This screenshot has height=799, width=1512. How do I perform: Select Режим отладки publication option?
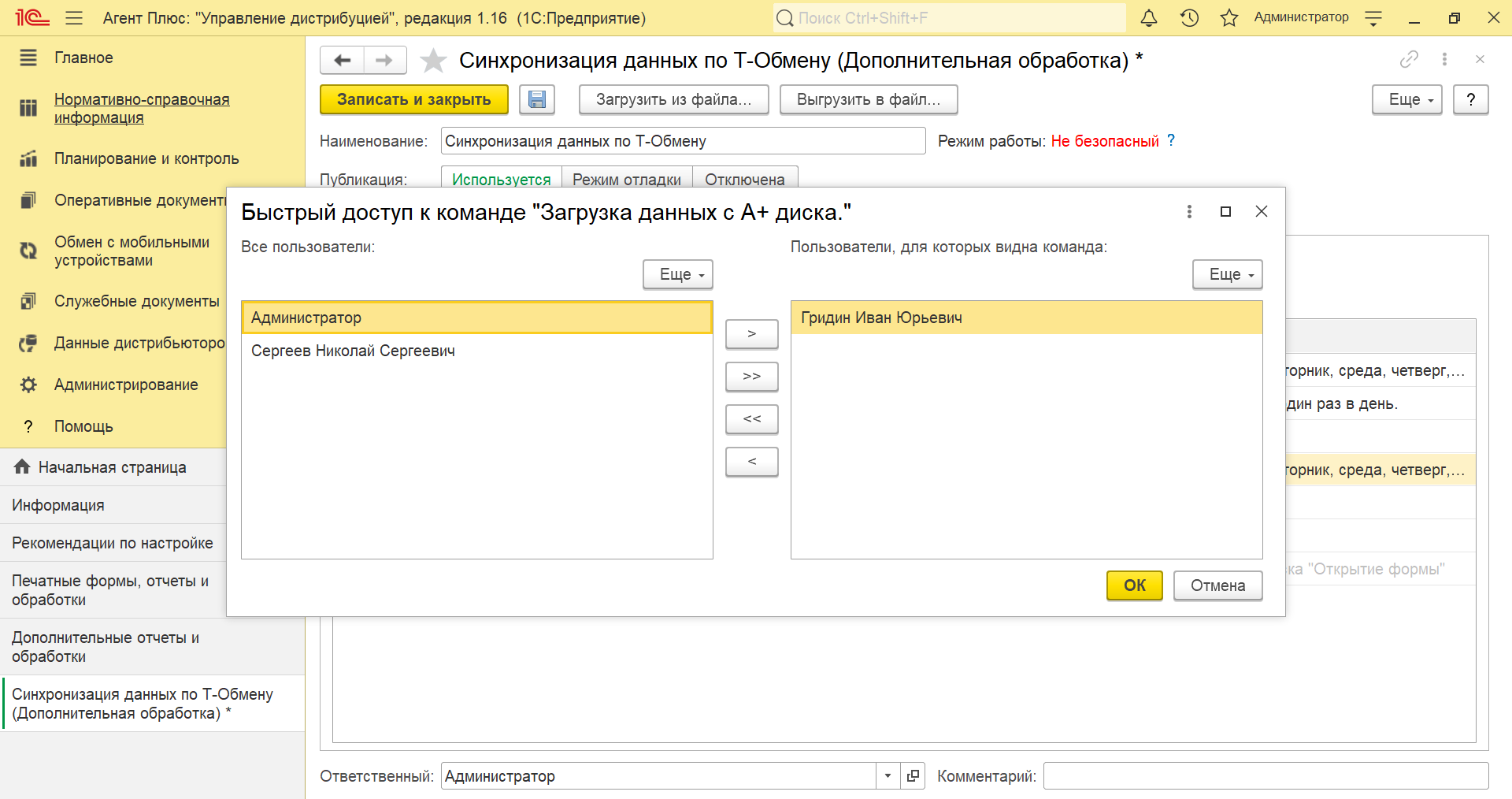coord(627,178)
